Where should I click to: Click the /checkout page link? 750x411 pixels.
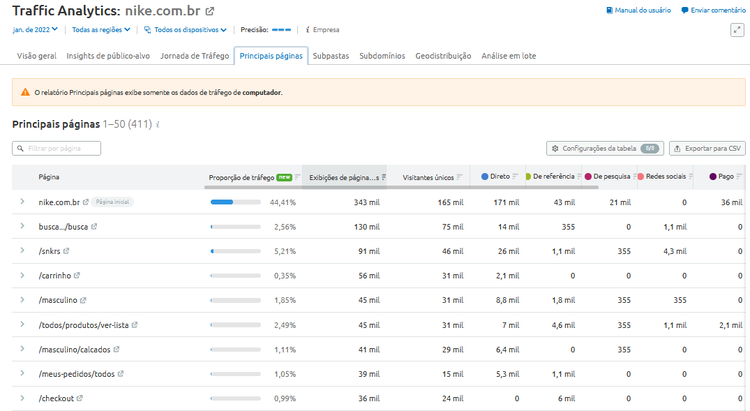click(x=56, y=399)
